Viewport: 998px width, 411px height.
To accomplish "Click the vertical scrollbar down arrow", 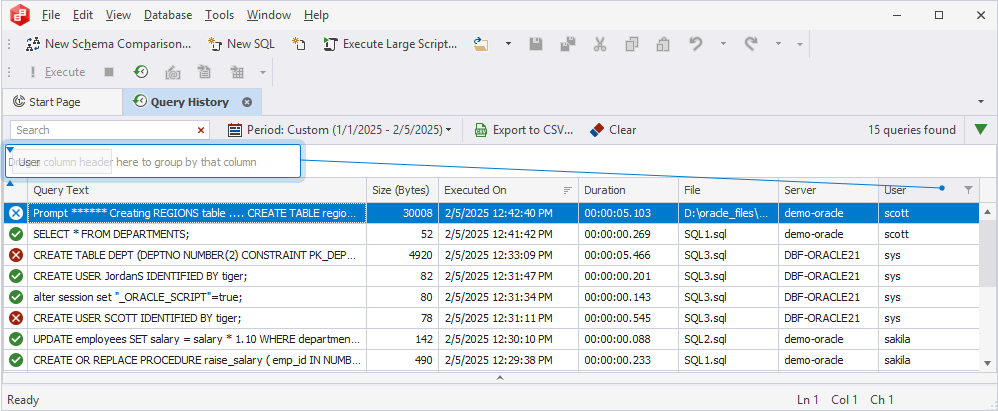I will [x=987, y=363].
